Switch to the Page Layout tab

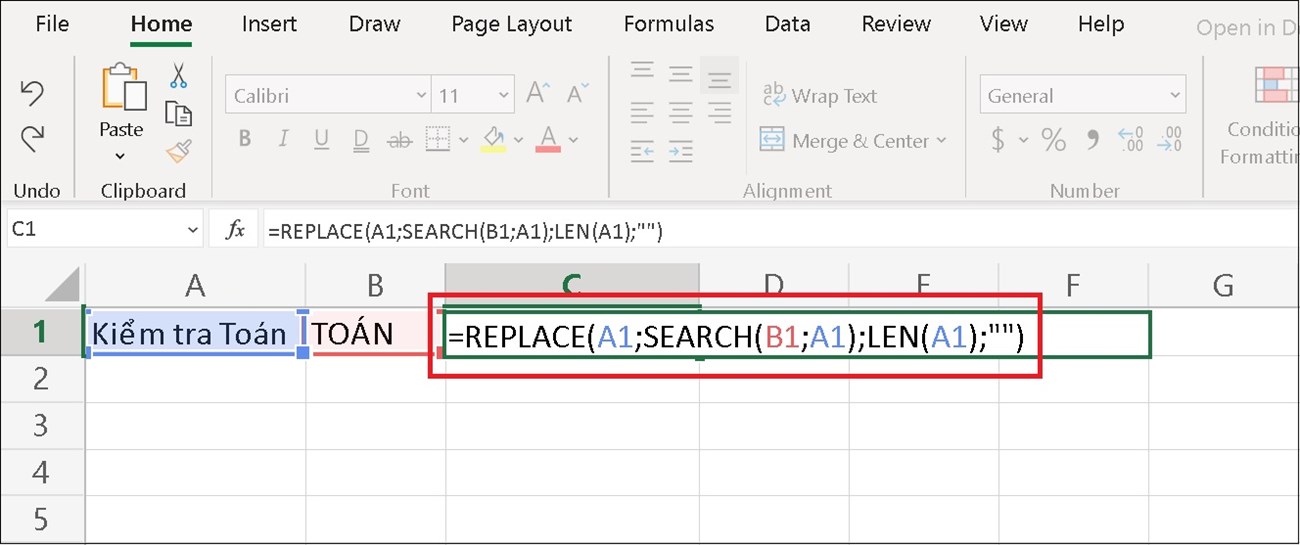[x=512, y=24]
